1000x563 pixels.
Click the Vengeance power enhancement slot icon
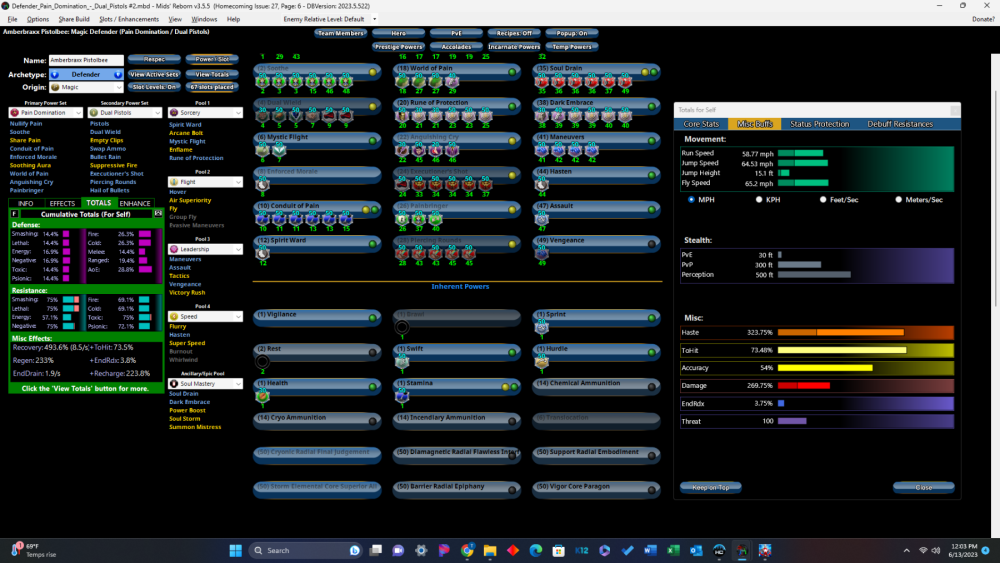pos(542,253)
